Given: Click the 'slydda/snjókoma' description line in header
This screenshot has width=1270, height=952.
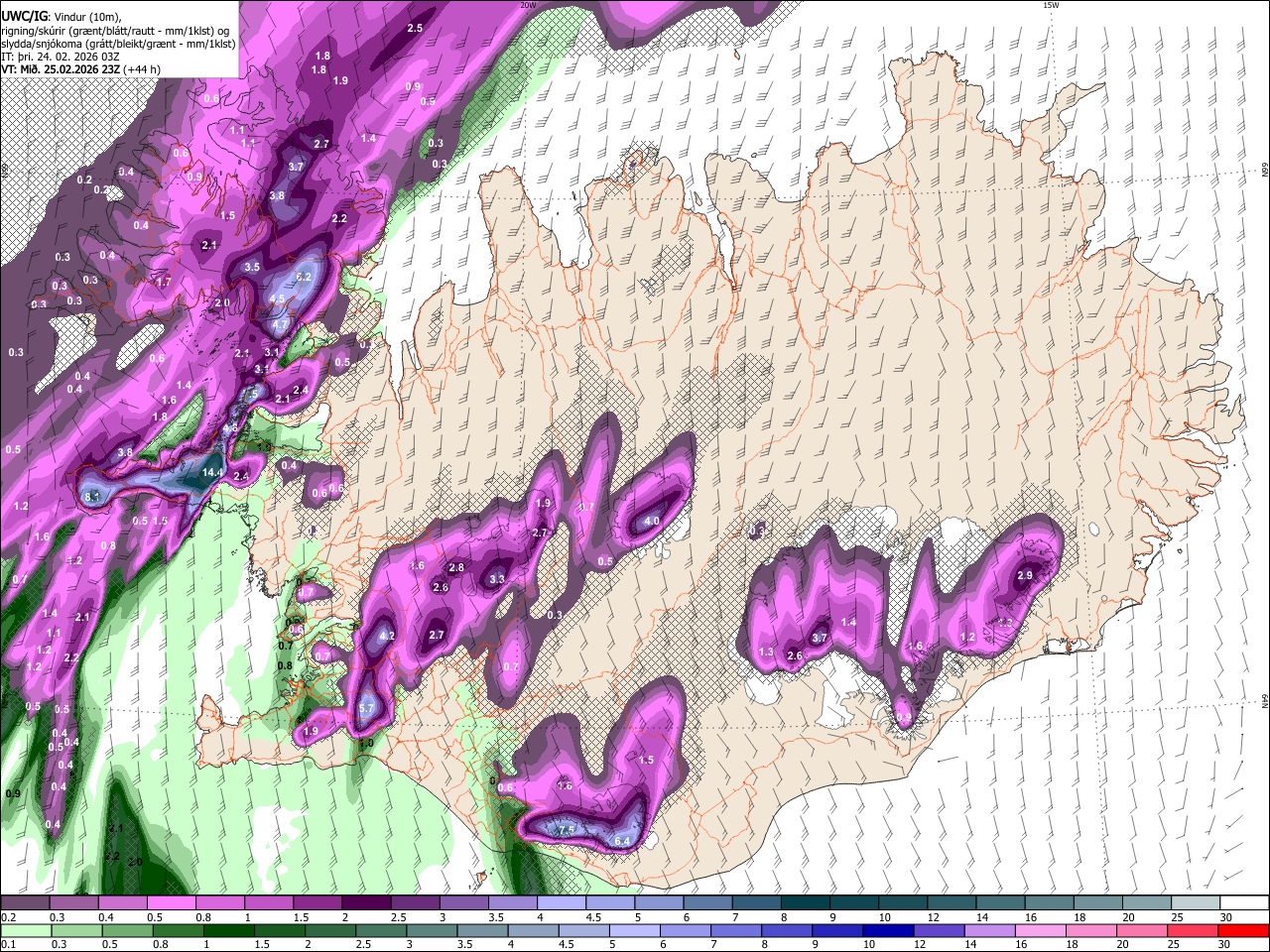Looking at the screenshot, I should pos(118,44).
